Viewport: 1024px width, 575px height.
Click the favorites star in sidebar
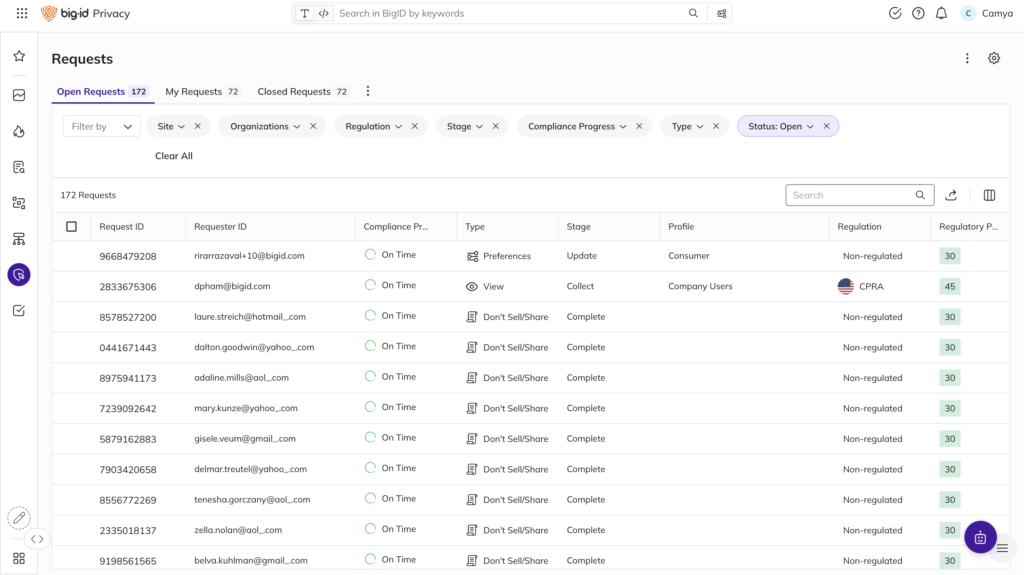[x=19, y=57]
